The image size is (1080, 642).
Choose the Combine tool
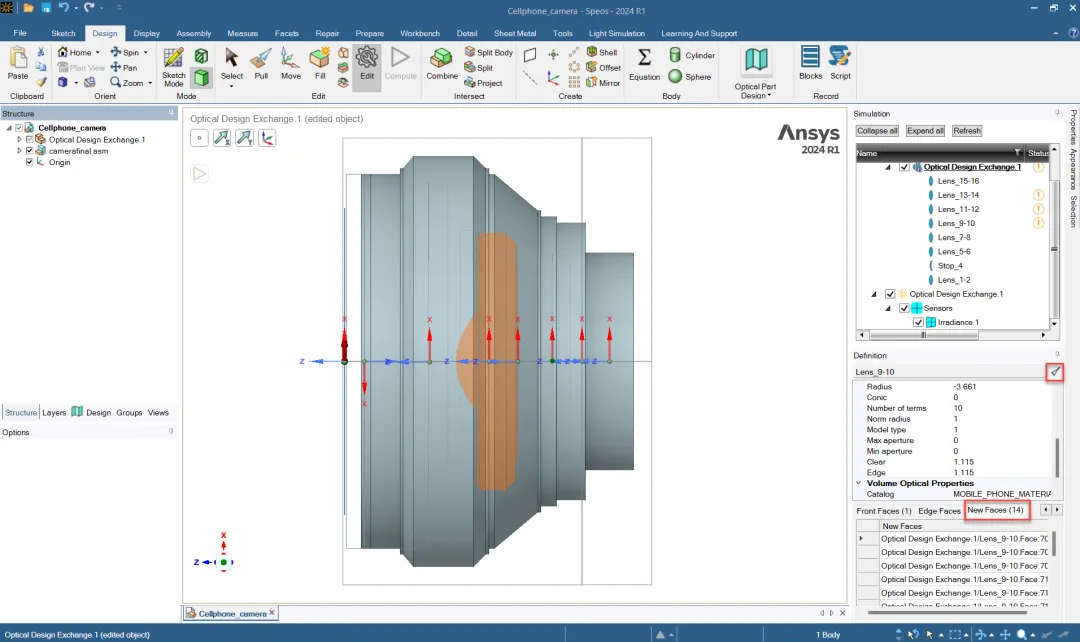point(442,65)
